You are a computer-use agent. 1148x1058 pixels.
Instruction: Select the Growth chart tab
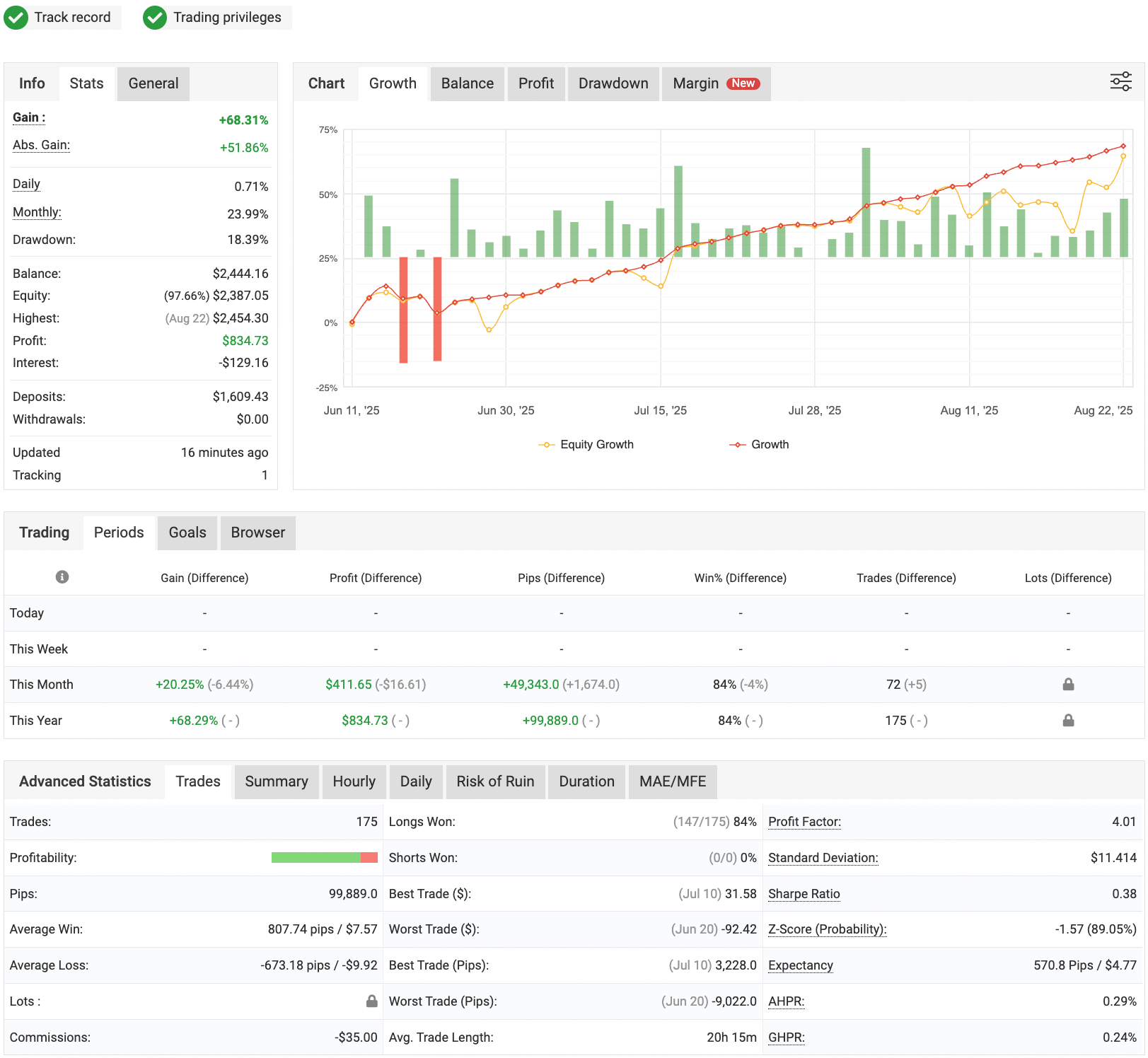coord(393,83)
